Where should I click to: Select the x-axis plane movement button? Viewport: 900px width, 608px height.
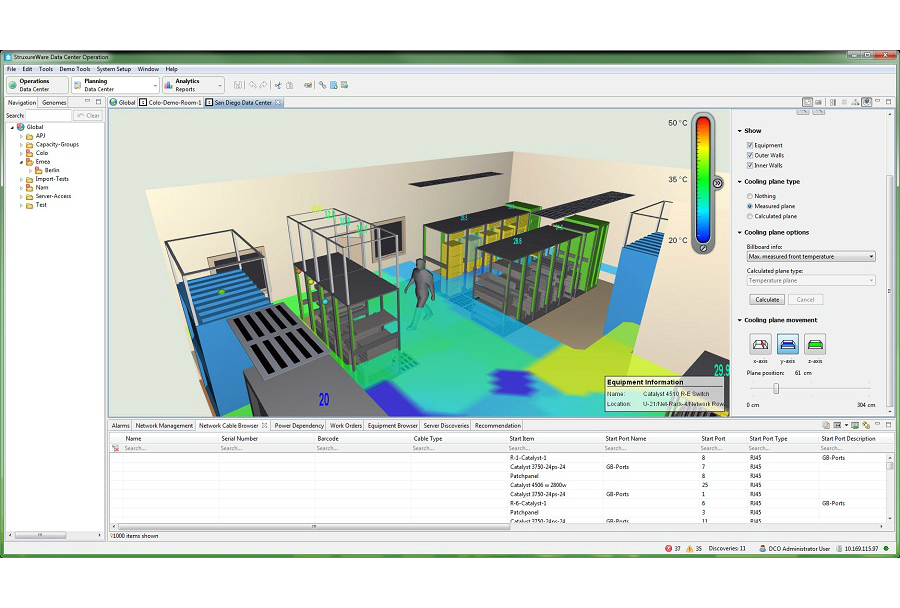(x=761, y=344)
